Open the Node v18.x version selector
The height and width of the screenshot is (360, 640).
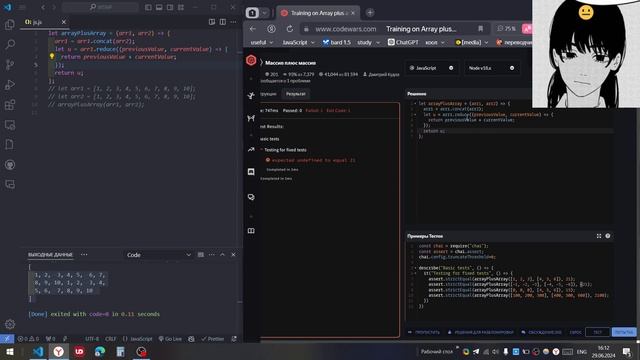[491, 68]
